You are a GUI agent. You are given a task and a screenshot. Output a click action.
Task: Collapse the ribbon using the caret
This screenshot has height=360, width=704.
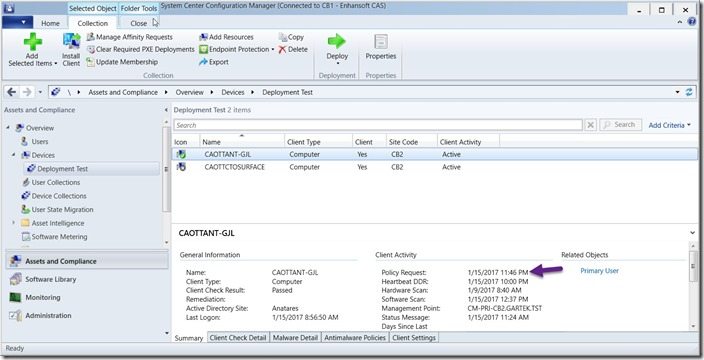(680, 22)
